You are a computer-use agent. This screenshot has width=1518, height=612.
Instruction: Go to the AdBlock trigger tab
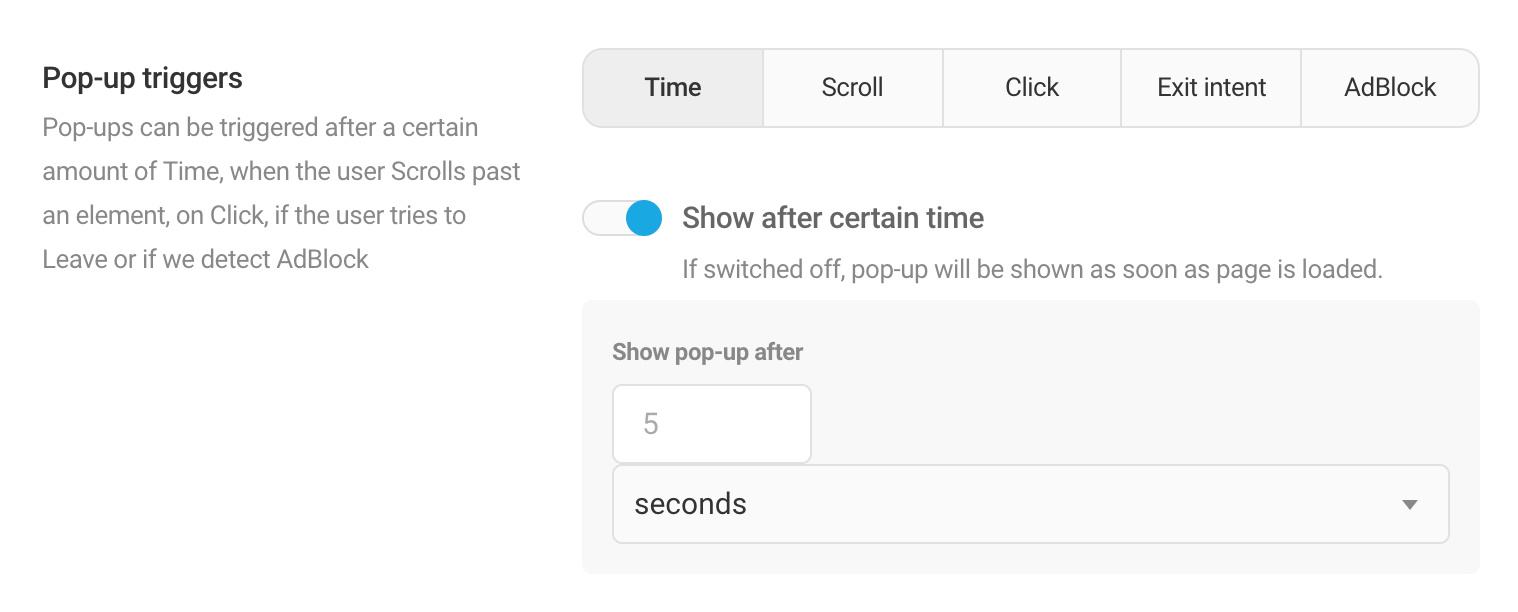(1389, 88)
